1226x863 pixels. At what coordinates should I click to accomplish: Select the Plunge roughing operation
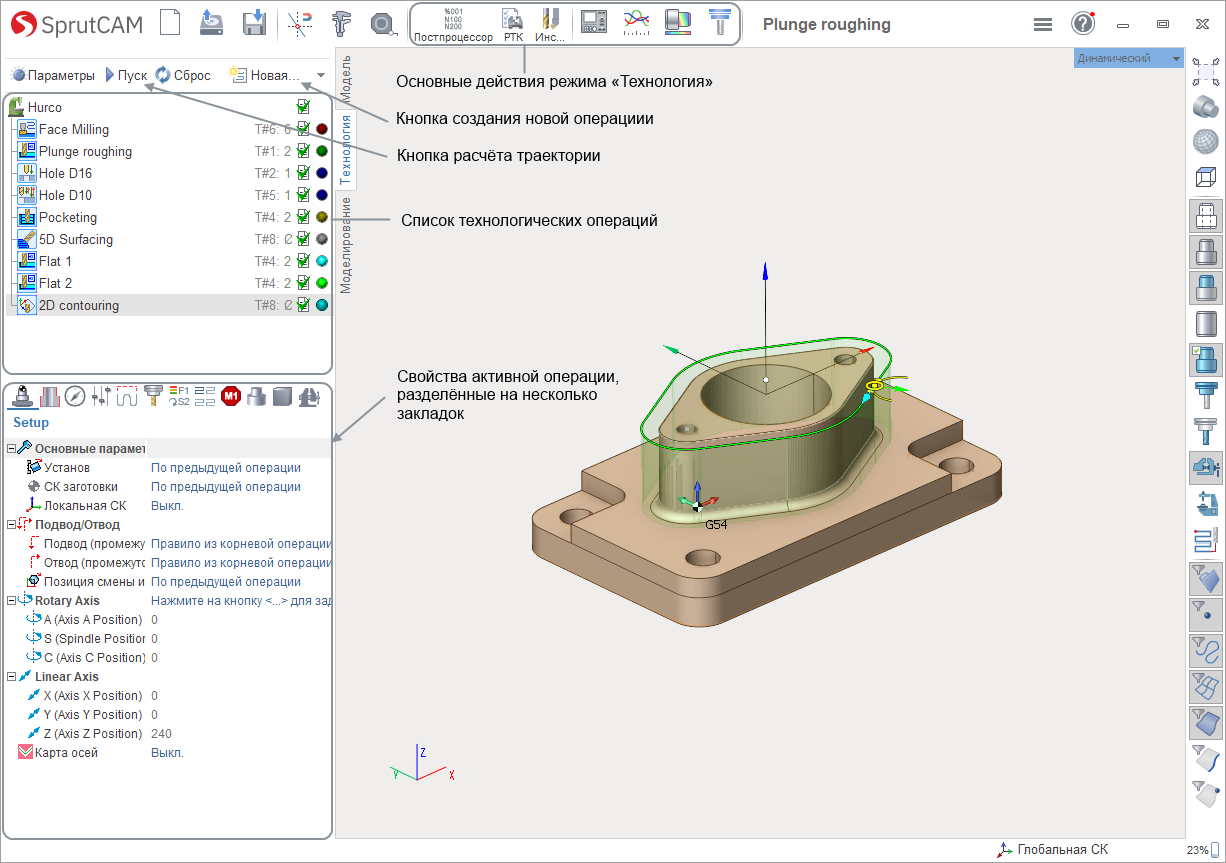click(x=85, y=151)
